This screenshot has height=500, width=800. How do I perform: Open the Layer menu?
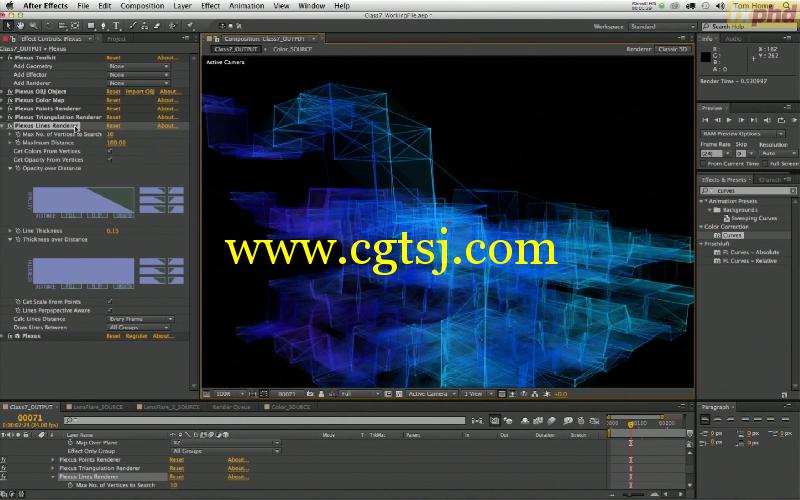tap(182, 6)
